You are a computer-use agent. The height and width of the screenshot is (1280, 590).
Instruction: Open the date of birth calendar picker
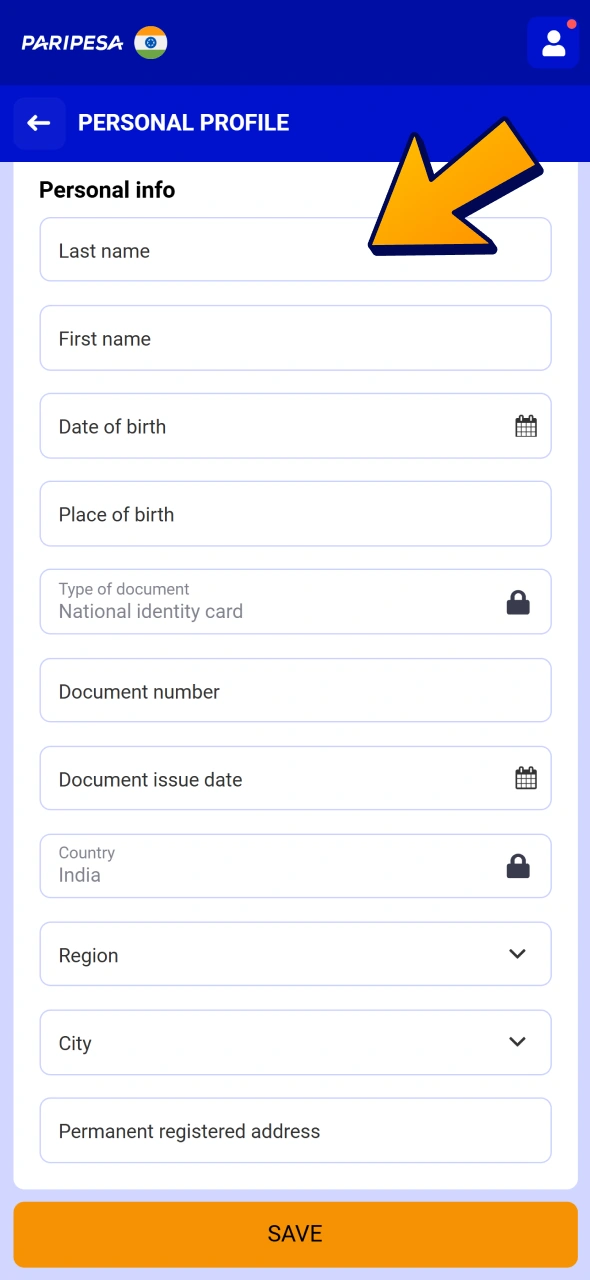(x=526, y=425)
